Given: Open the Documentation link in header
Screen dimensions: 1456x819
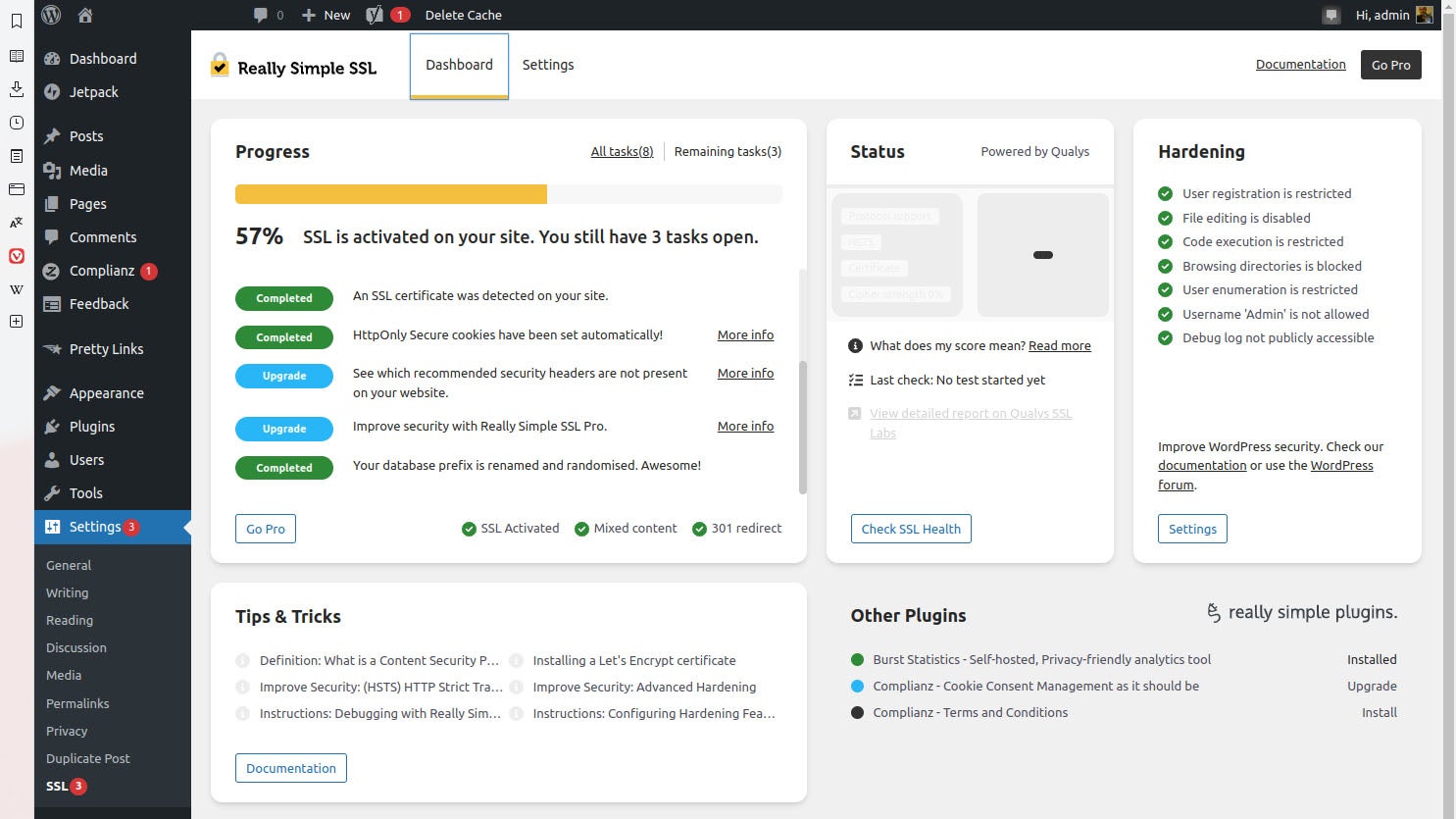Looking at the screenshot, I should [x=1300, y=64].
